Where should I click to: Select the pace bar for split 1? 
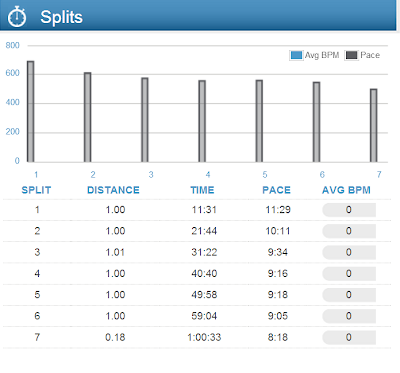pos(30,112)
